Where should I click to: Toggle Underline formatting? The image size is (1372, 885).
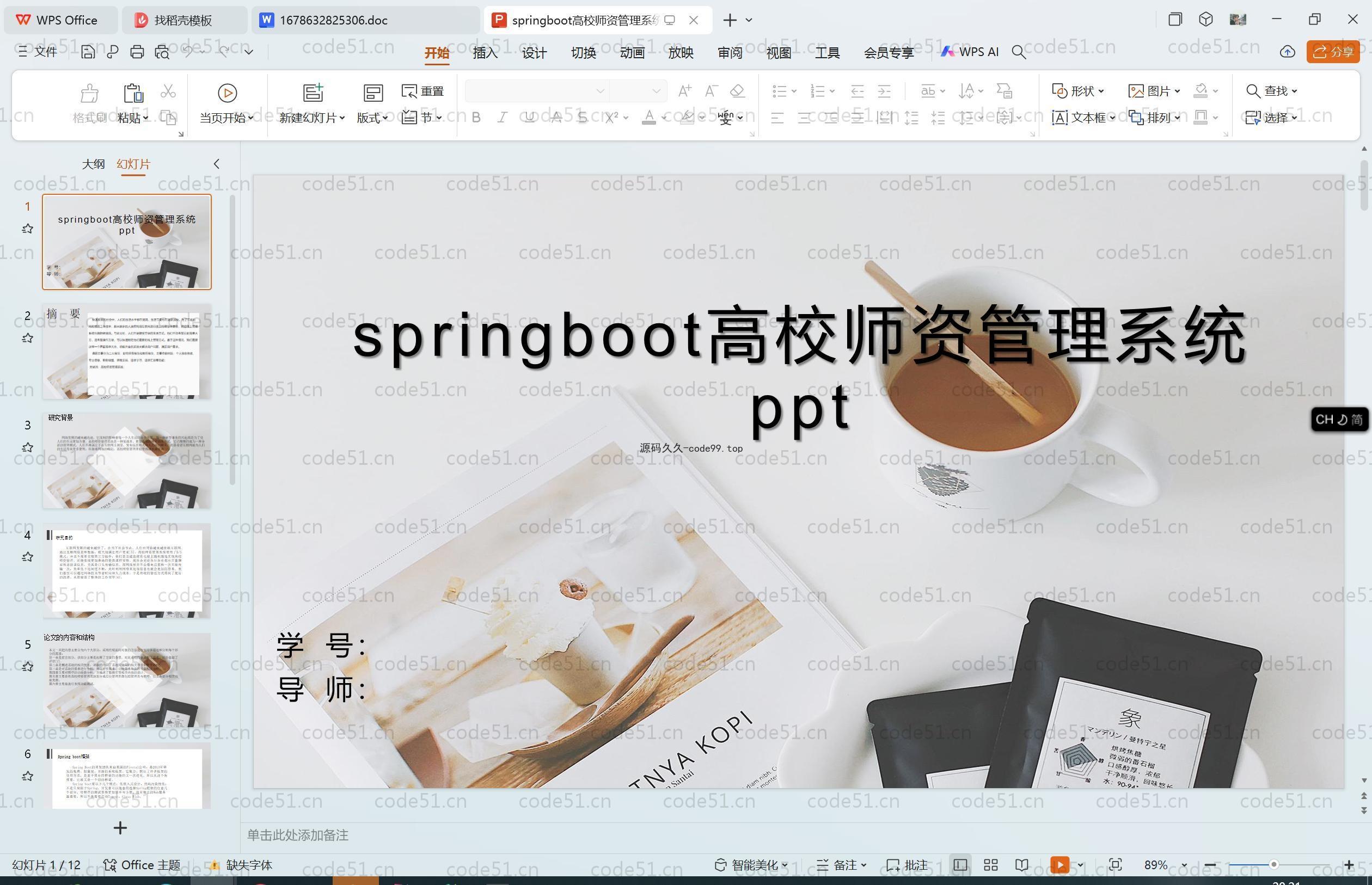coord(529,118)
